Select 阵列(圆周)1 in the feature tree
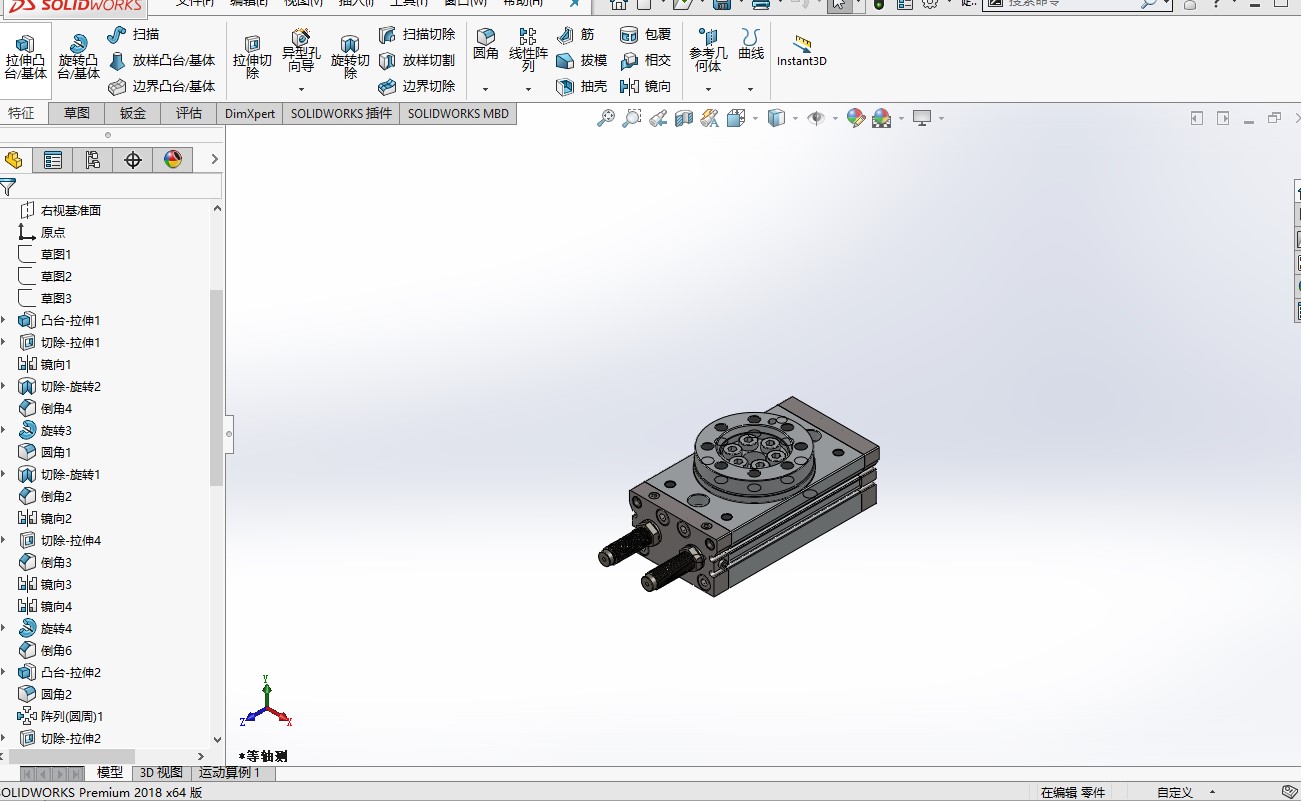The image size is (1301, 801). pyautogui.click(x=72, y=716)
